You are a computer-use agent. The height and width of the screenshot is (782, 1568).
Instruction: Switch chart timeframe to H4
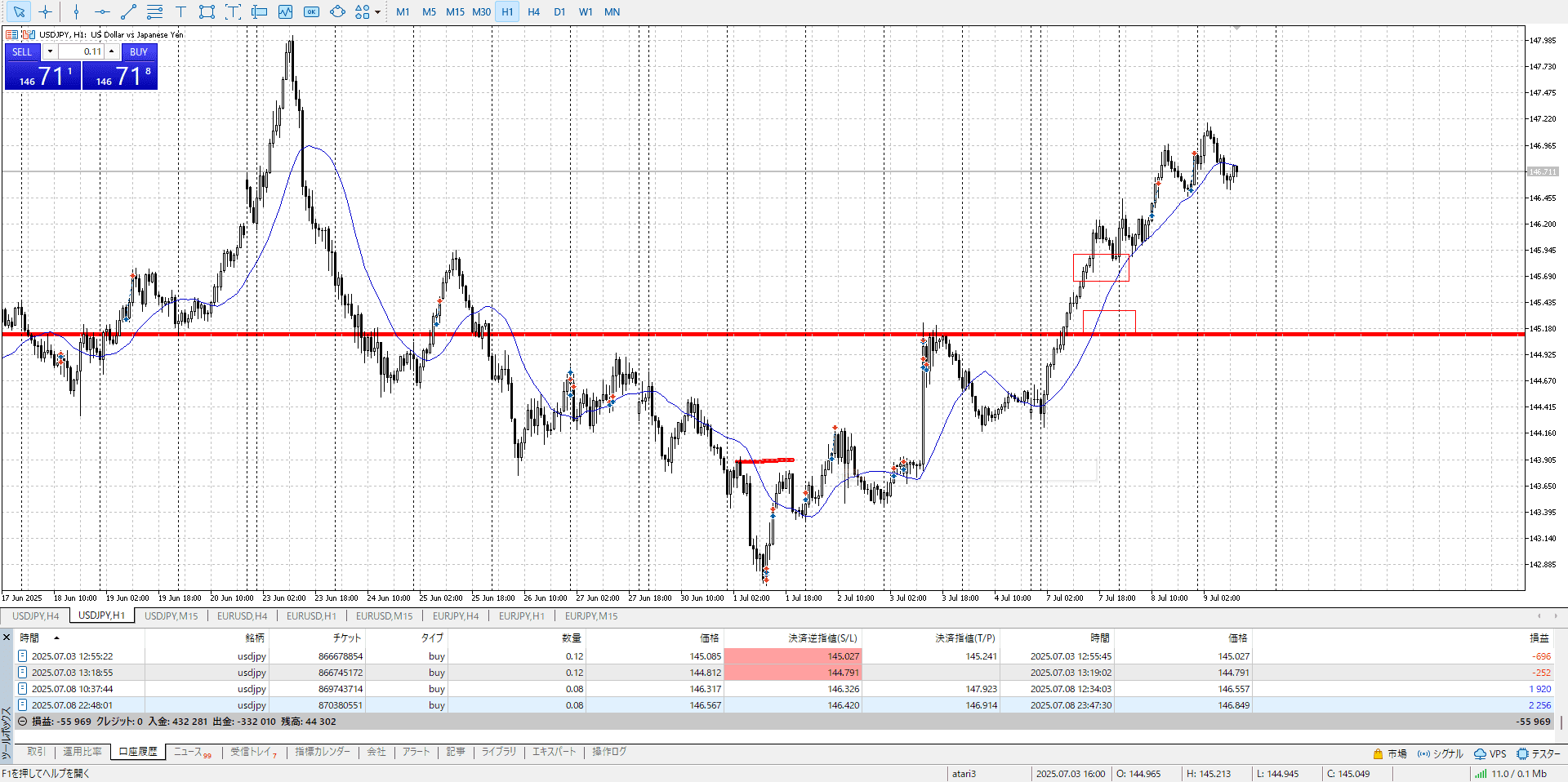533,11
